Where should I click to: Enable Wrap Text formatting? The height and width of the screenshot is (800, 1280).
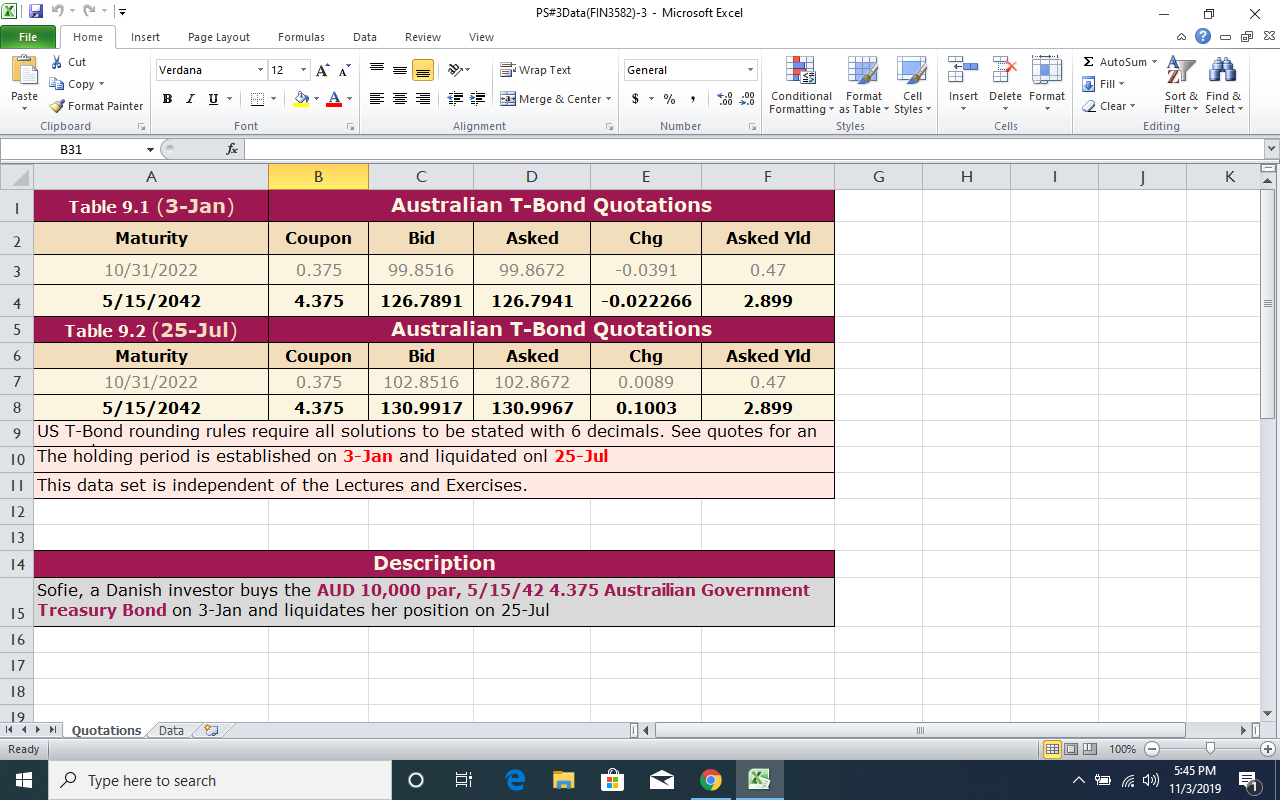tap(538, 70)
